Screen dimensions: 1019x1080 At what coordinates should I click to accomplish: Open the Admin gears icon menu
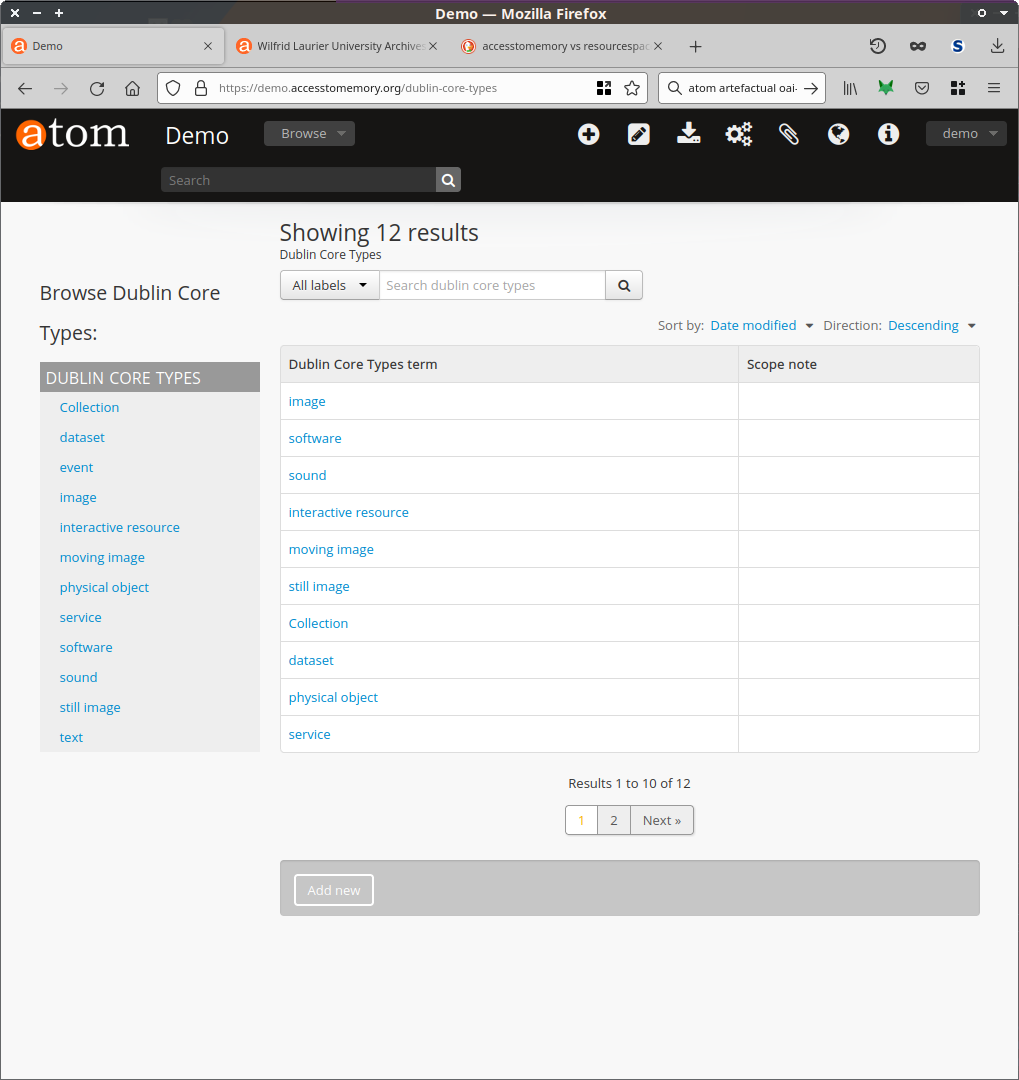tap(739, 134)
